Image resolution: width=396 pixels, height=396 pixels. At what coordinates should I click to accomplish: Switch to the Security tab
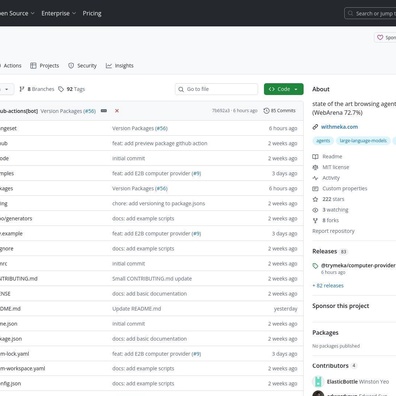point(82,66)
